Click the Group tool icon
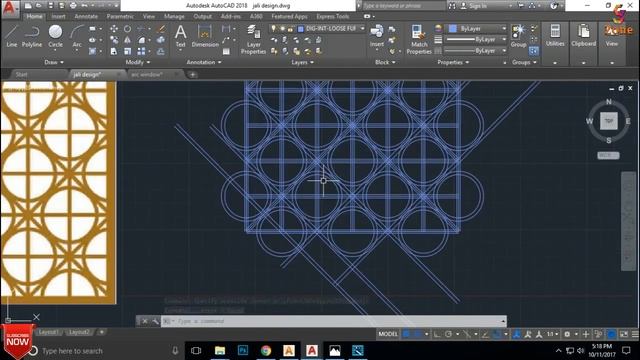This screenshot has width=640, height=360. tap(518, 35)
